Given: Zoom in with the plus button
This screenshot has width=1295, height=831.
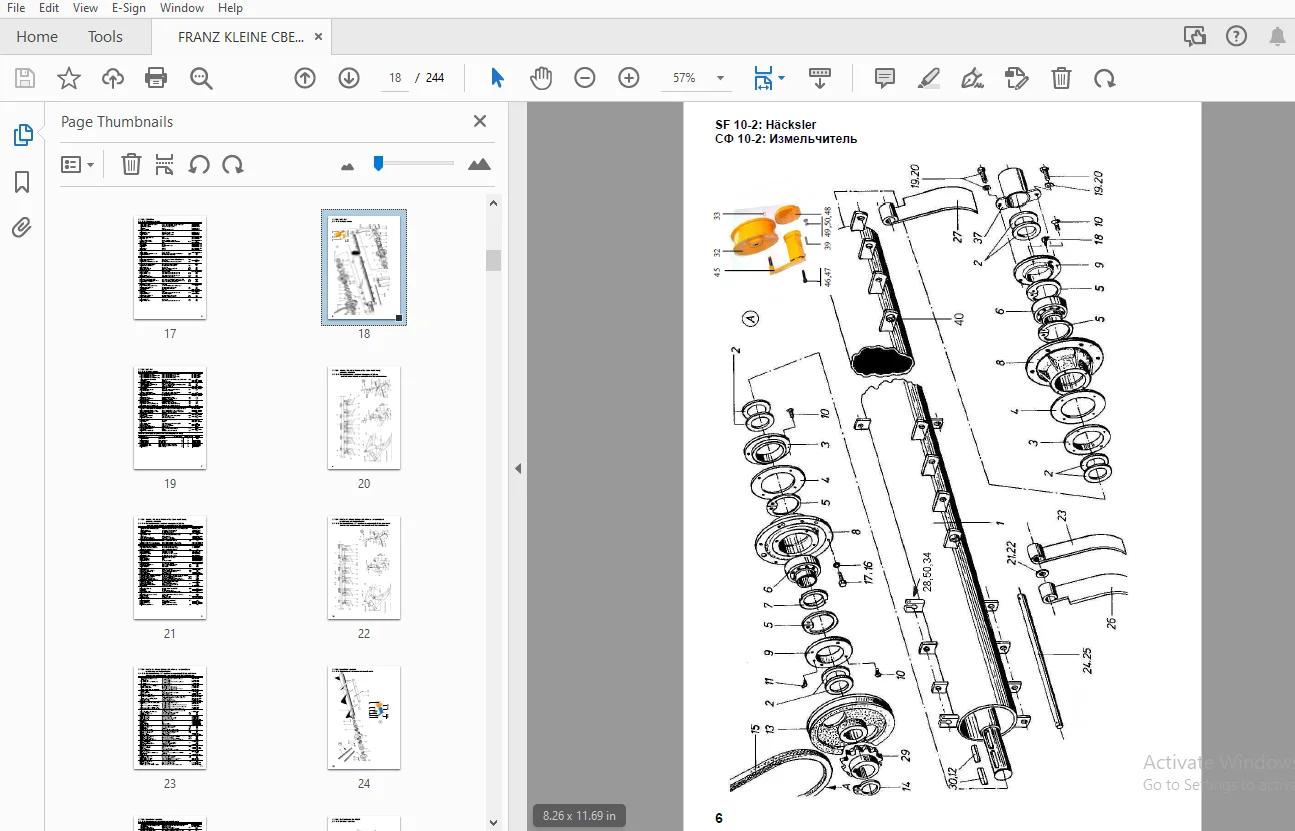Looking at the screenshot, I should [629, 78].
